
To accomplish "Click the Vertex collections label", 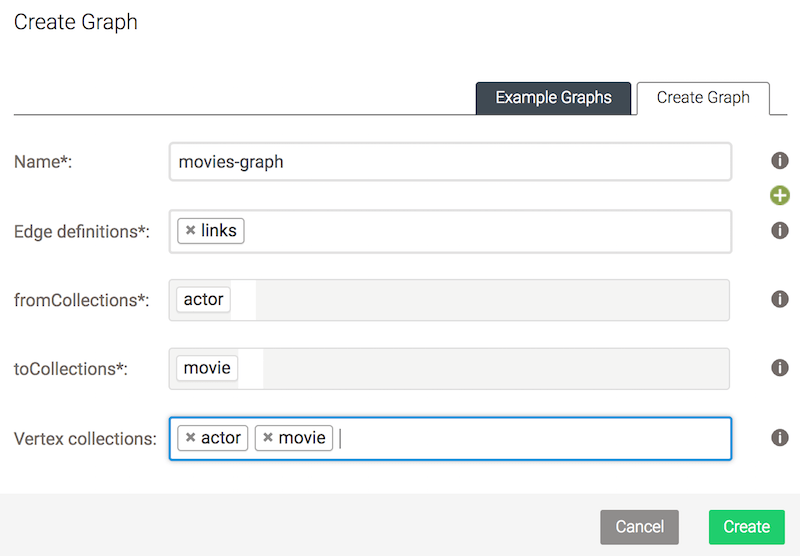I will [85, 439].
